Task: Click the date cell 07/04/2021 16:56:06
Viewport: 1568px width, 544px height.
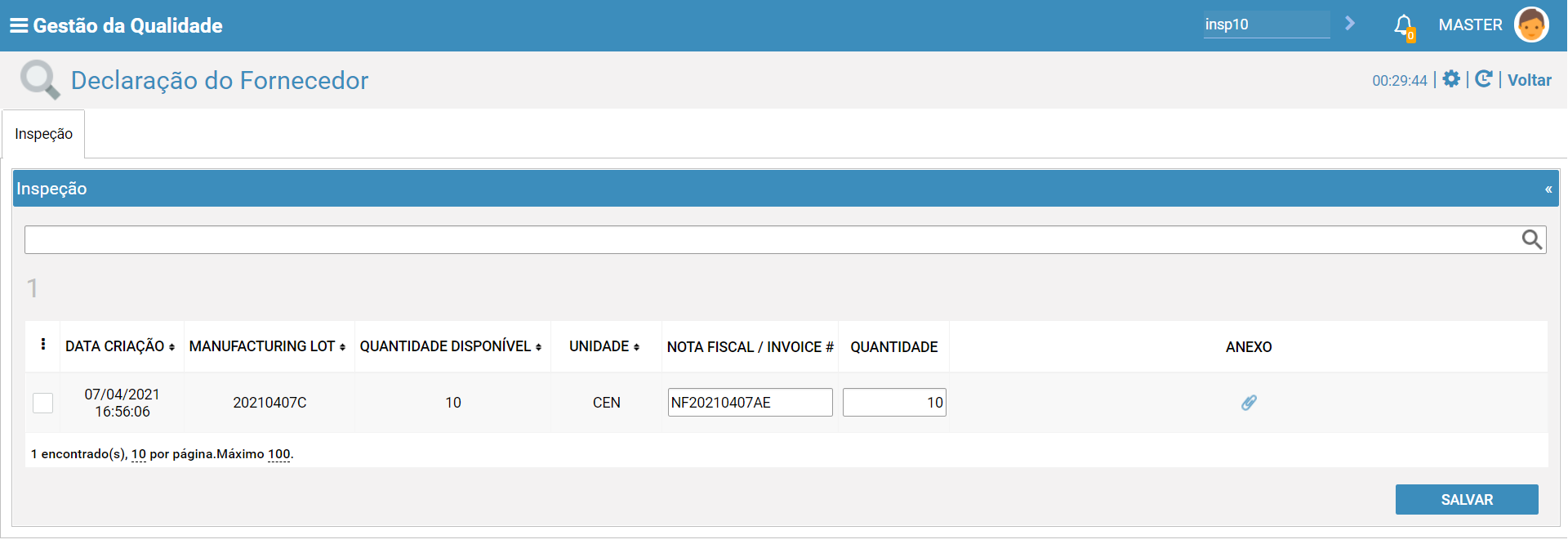Action: [122, 403]
